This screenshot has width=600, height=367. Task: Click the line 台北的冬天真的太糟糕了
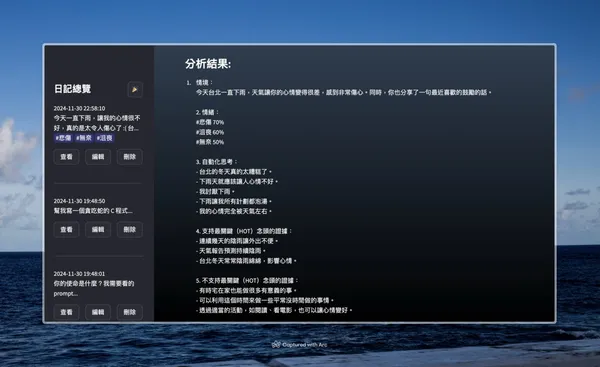[x=233, y=172]
